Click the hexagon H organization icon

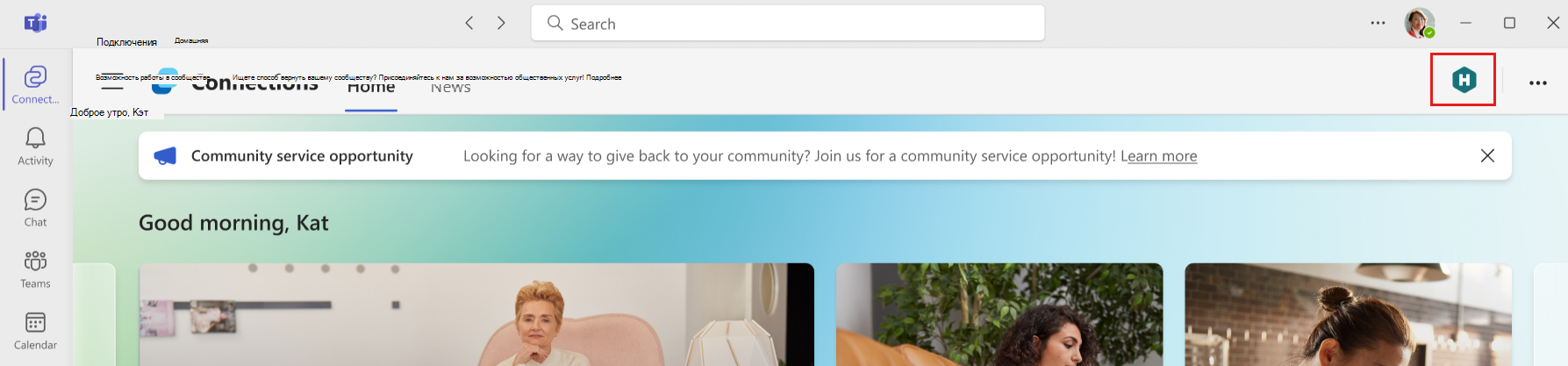pos(1464,80)
